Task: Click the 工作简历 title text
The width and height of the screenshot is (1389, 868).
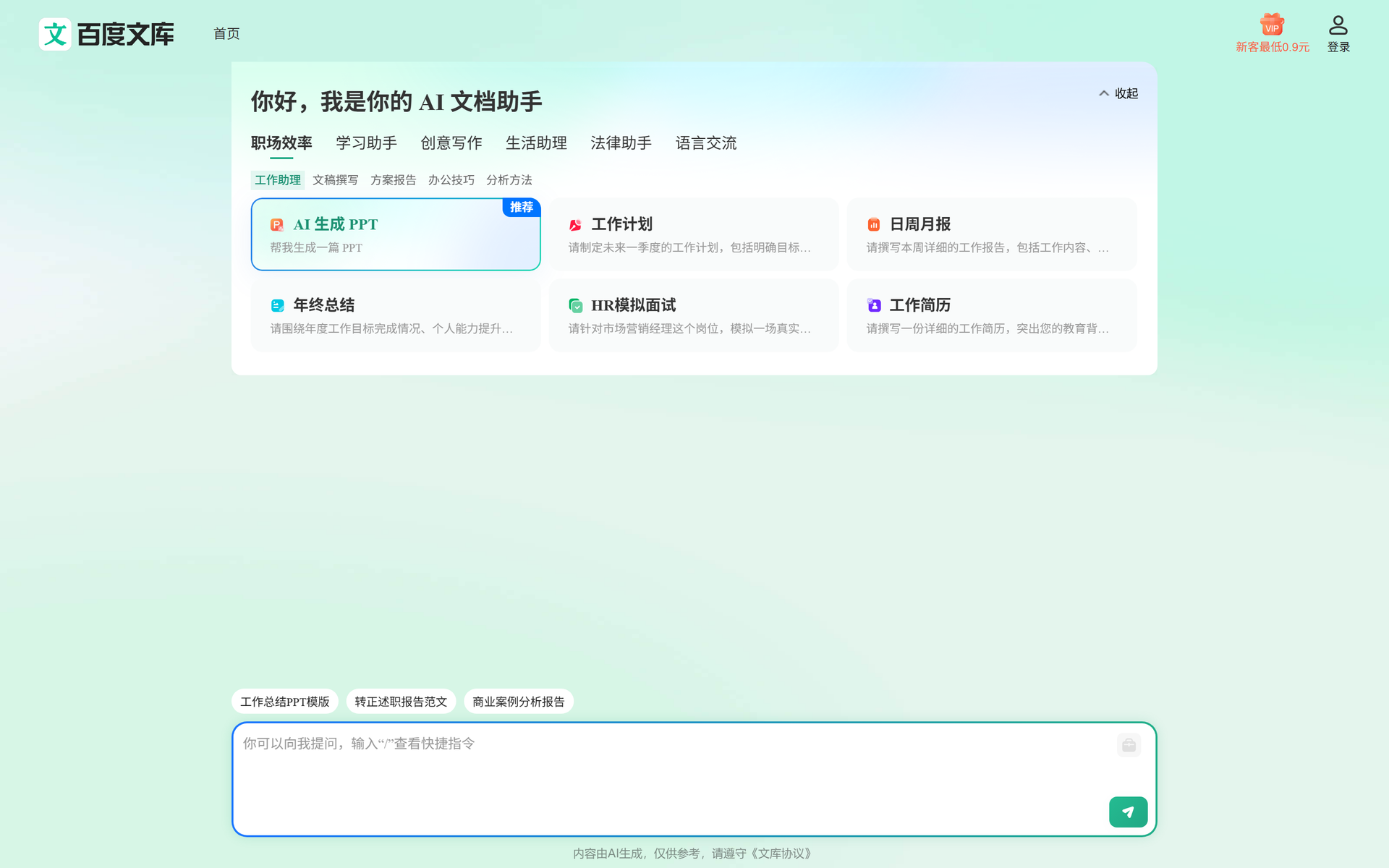Action: click(x=920, y=305)
